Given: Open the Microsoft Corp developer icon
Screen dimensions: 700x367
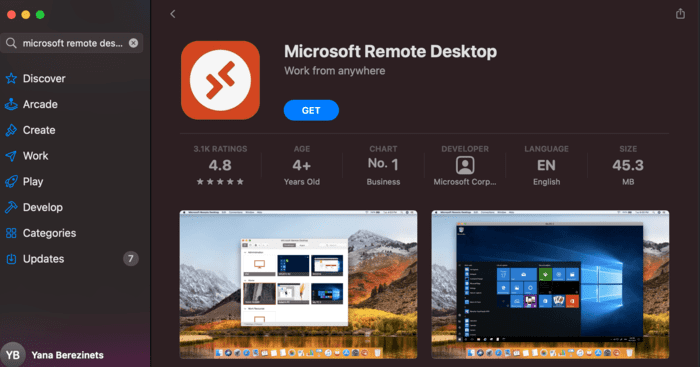Looking at the screenshot, I should (465, 166).
